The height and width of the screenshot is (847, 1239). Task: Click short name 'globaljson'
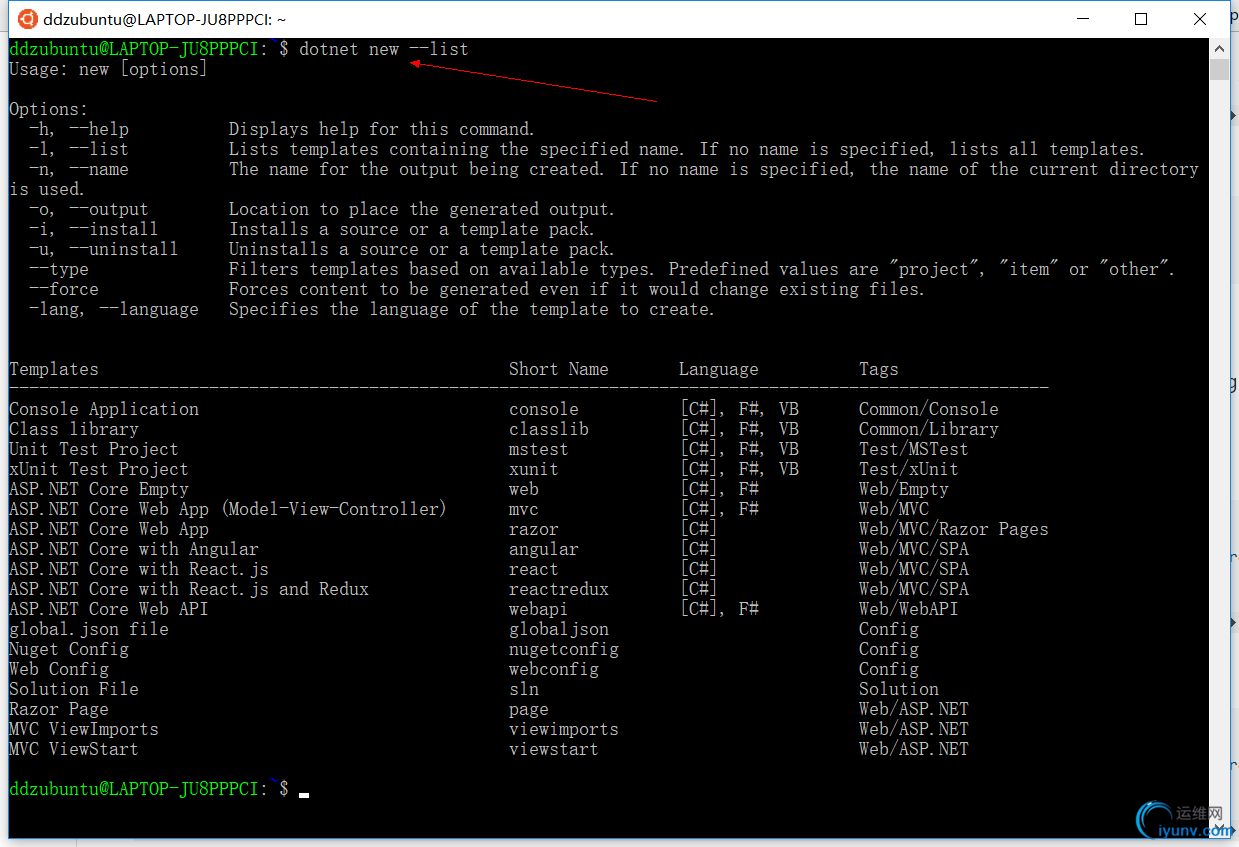559,629
